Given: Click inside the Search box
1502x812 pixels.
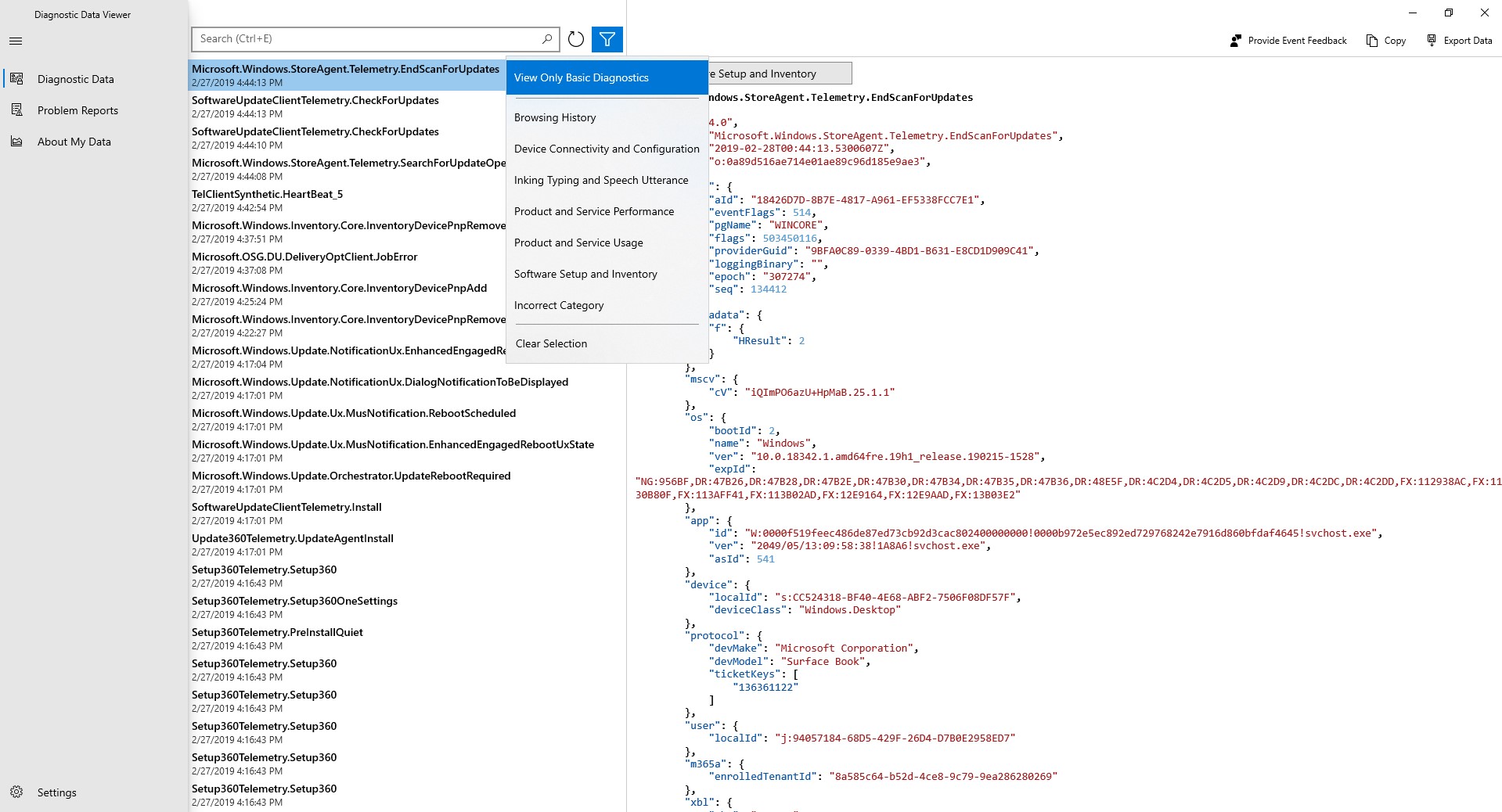Looking at the screenshot, I should point(368,38).
